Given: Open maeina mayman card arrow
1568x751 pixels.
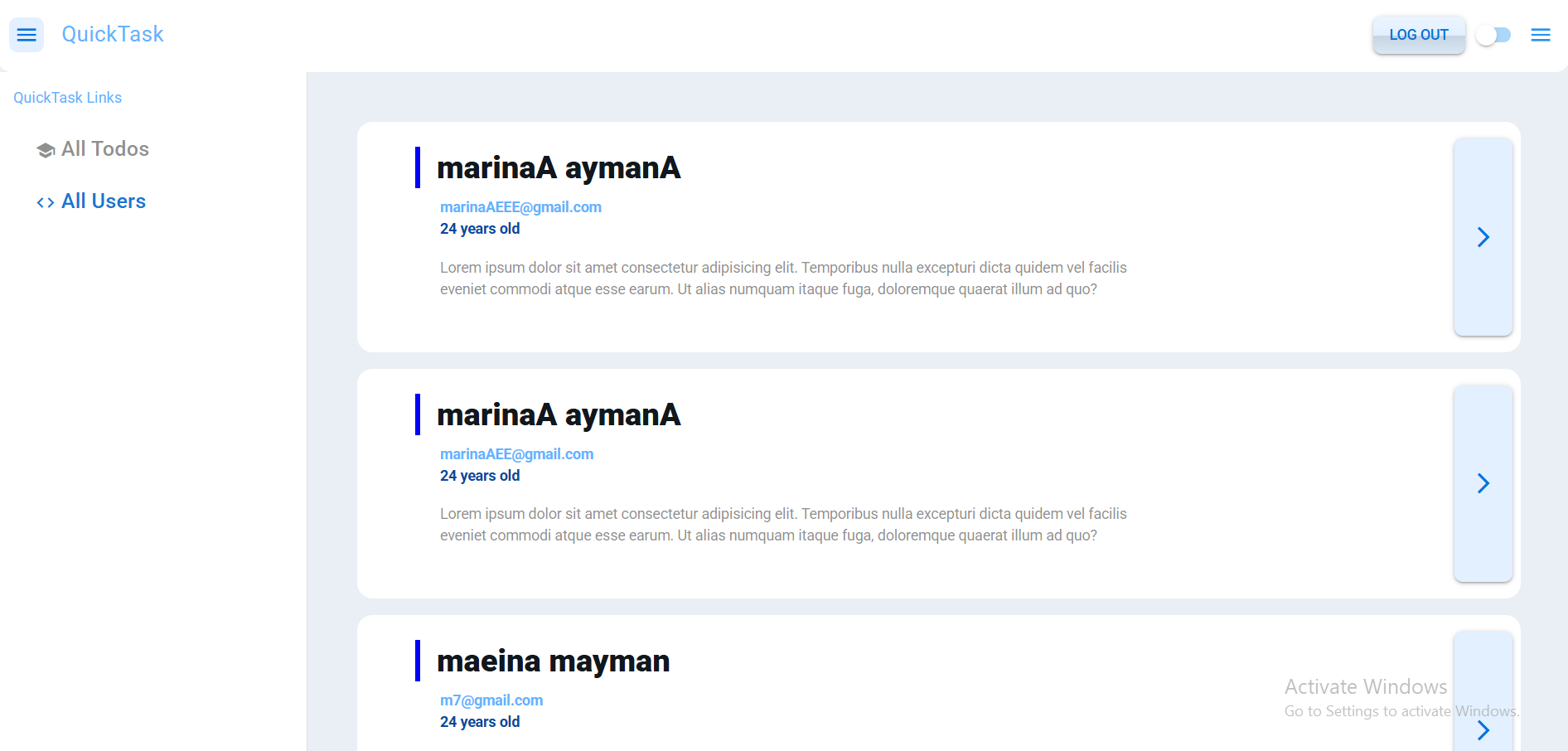Looking at the screenshot, I should tap(1483, 729).
